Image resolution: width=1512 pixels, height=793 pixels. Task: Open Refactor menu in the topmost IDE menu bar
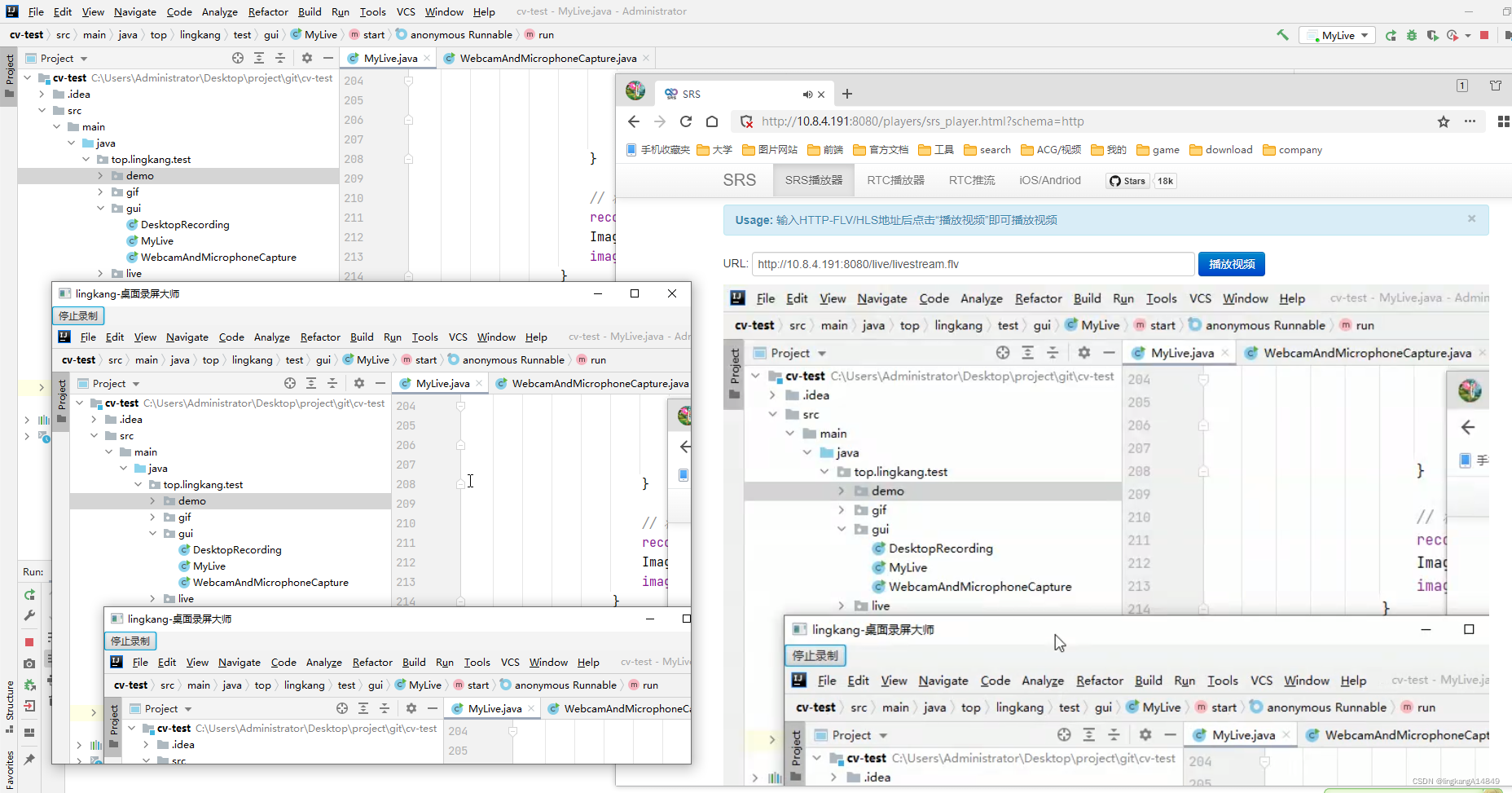(268, 11)
